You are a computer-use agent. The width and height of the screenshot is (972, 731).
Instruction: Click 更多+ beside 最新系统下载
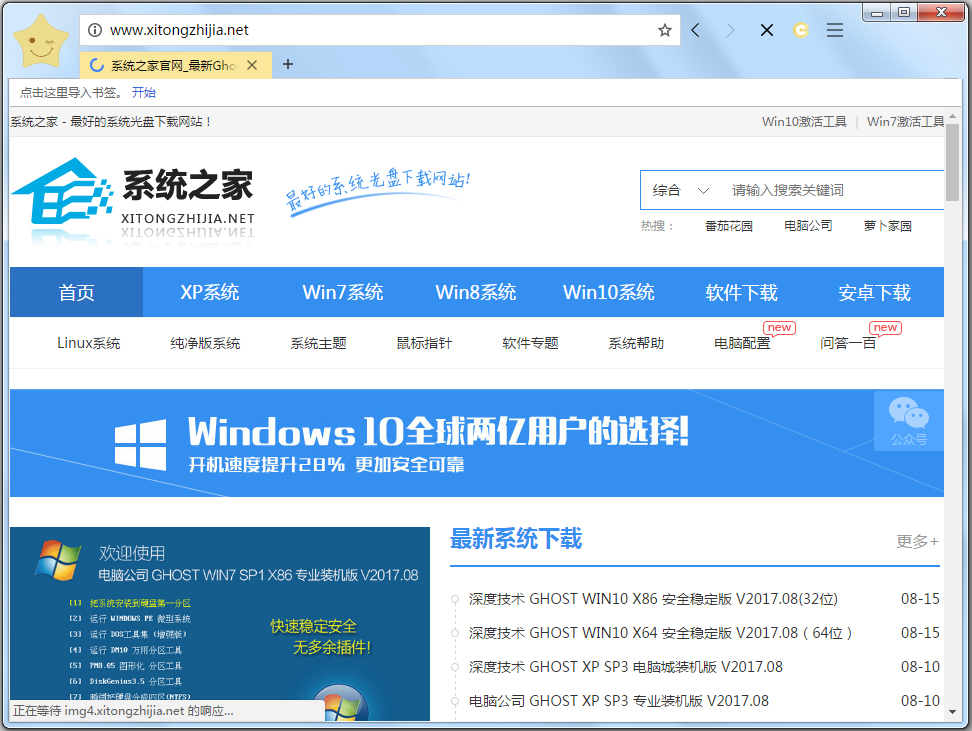tap(917, 541)
